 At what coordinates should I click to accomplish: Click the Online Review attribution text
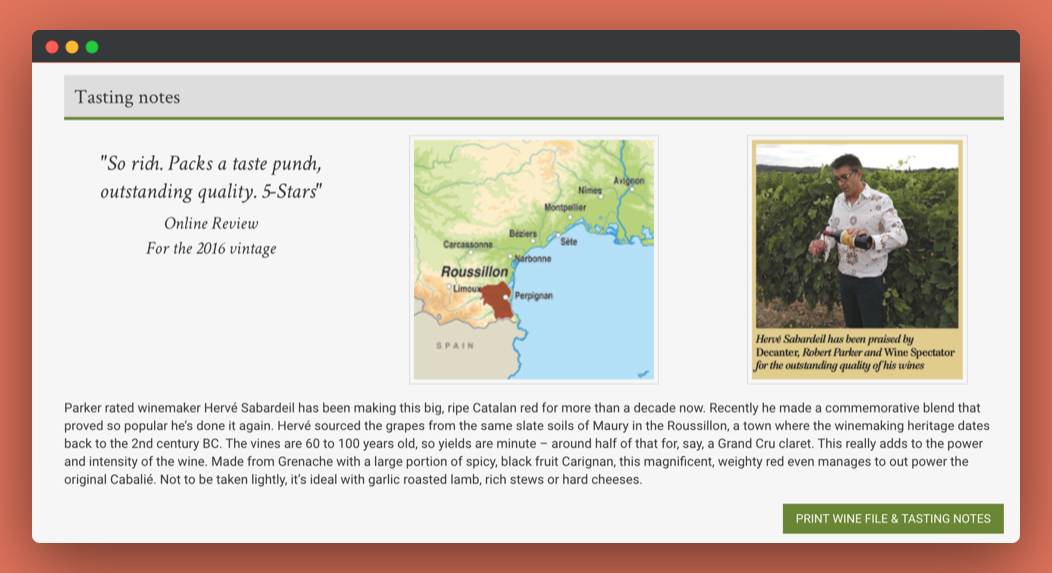(211, 223)
